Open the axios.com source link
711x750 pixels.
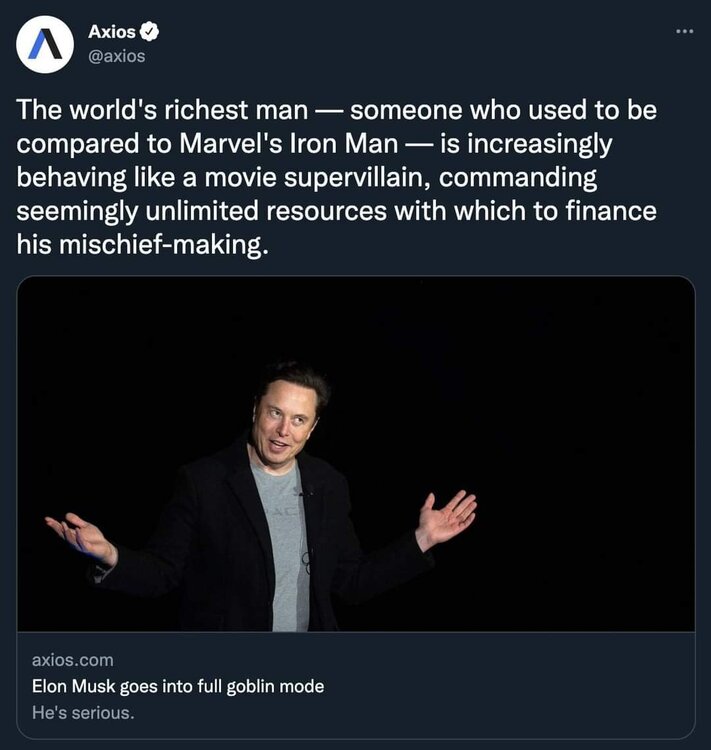click(73, 660)
